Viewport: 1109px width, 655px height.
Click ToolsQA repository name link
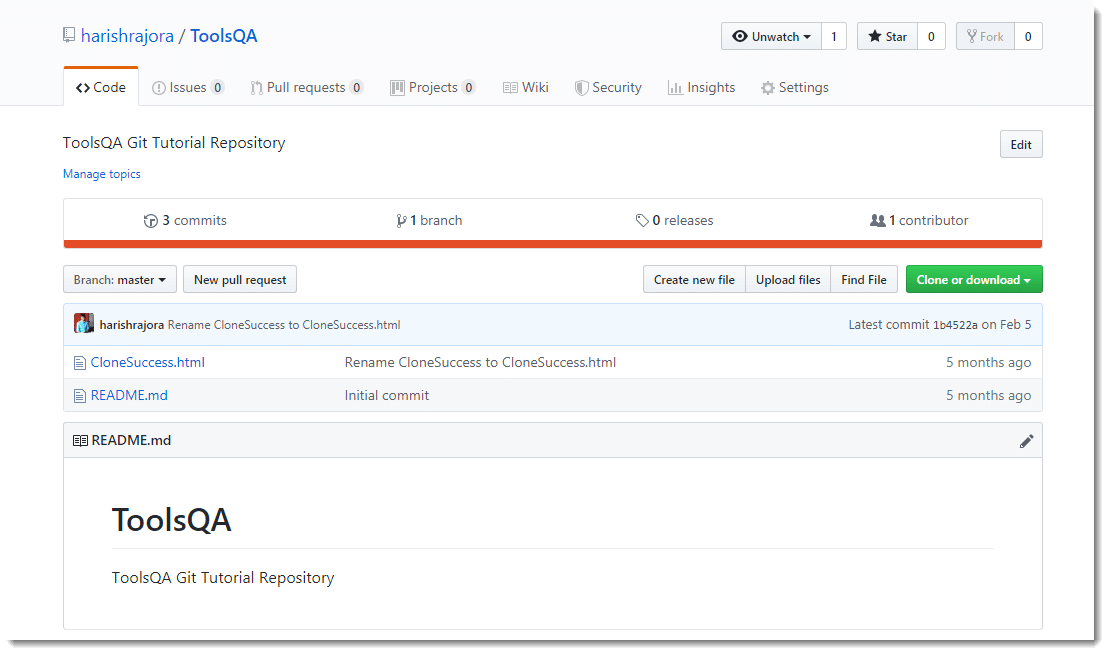click(223, 36)
